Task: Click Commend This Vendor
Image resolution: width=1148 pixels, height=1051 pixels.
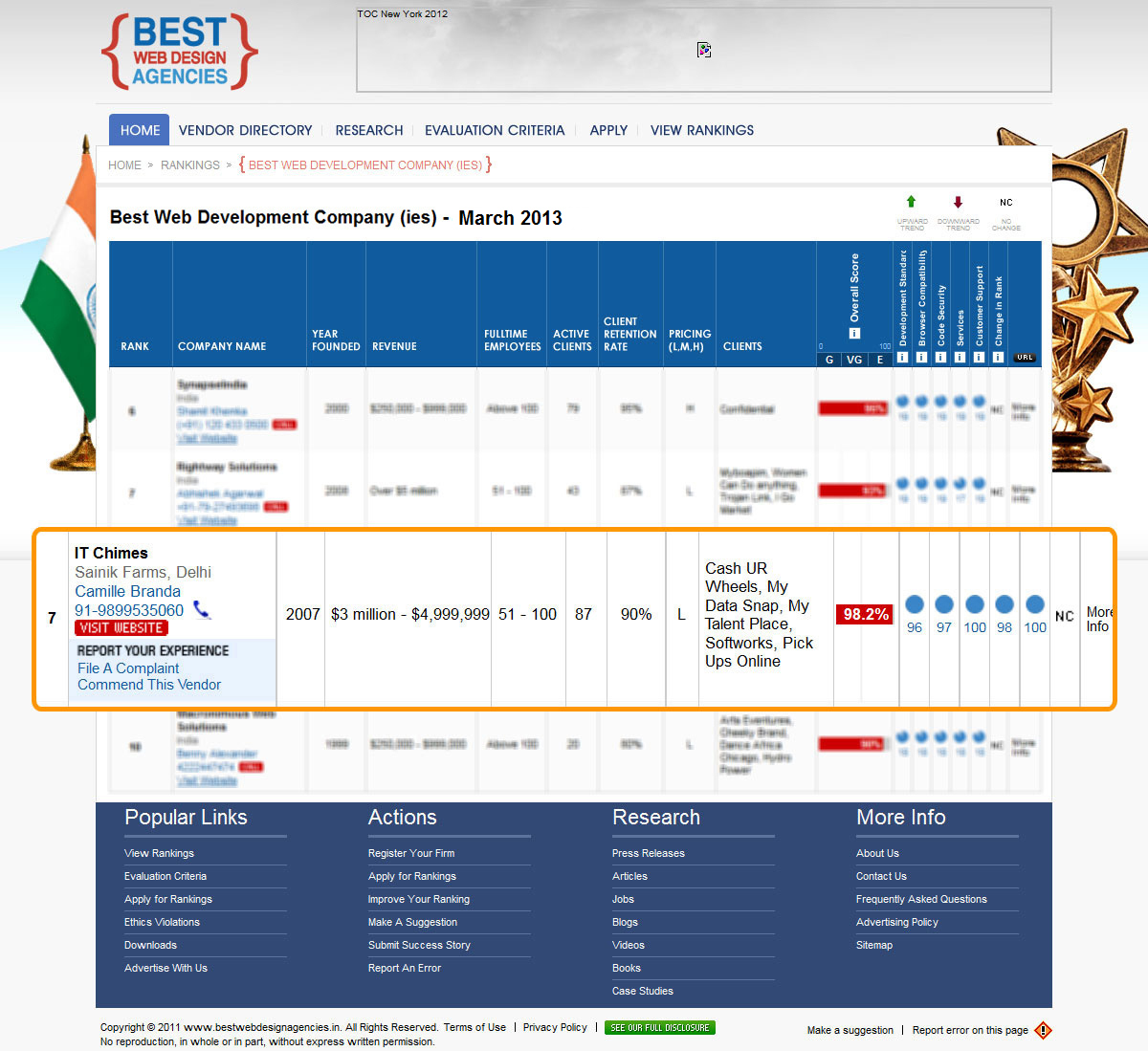Action: (x=148, y=685)
